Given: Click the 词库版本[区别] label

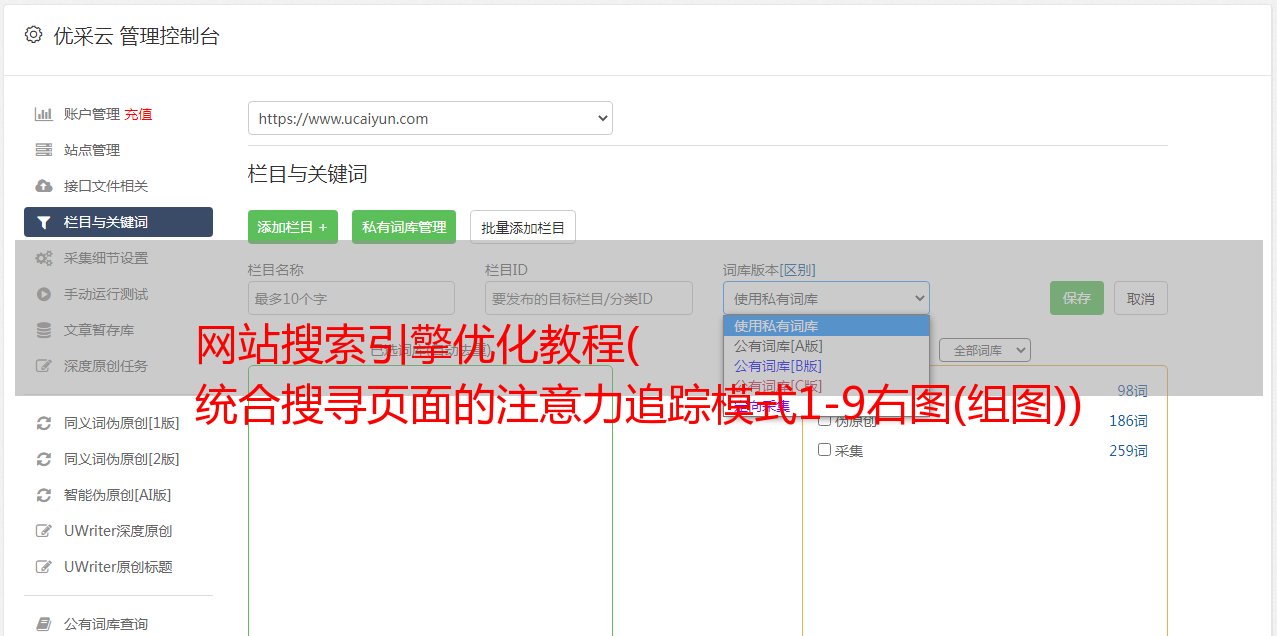Looking at the screenshot, I should [769, 270].
